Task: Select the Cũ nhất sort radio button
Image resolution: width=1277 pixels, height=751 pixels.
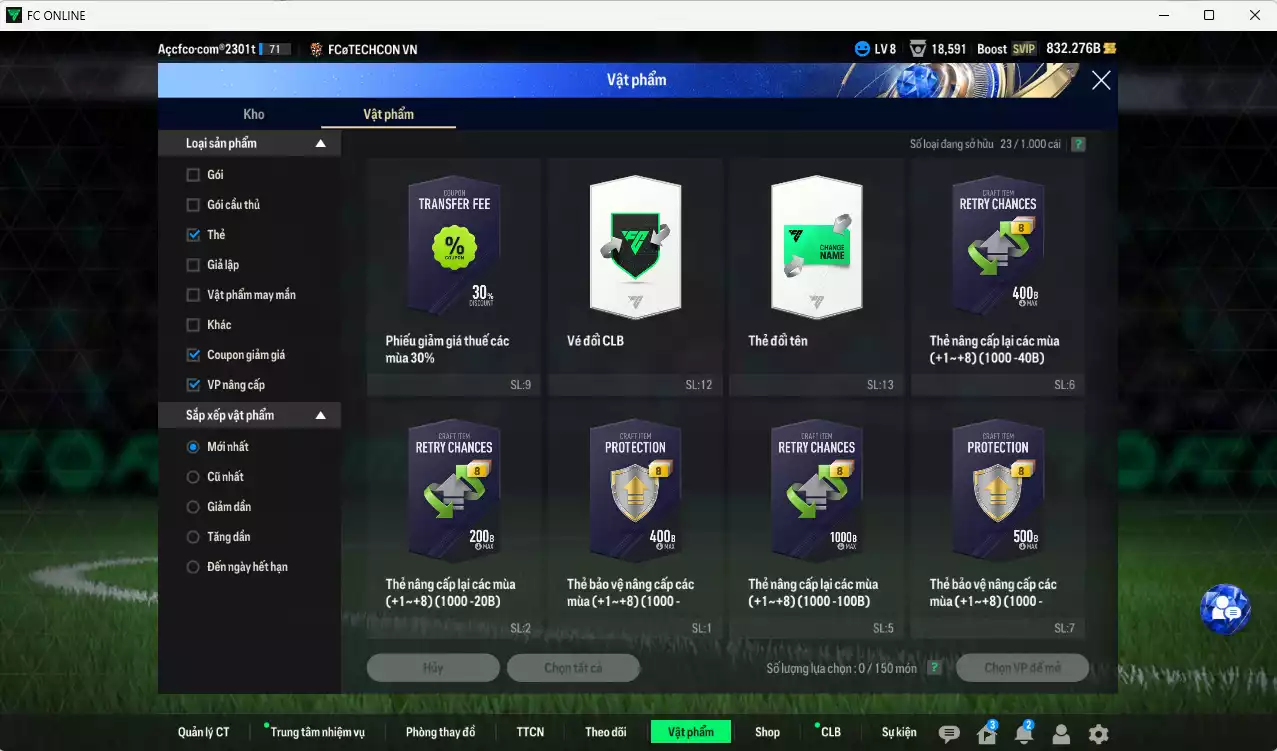Action: 193,477
